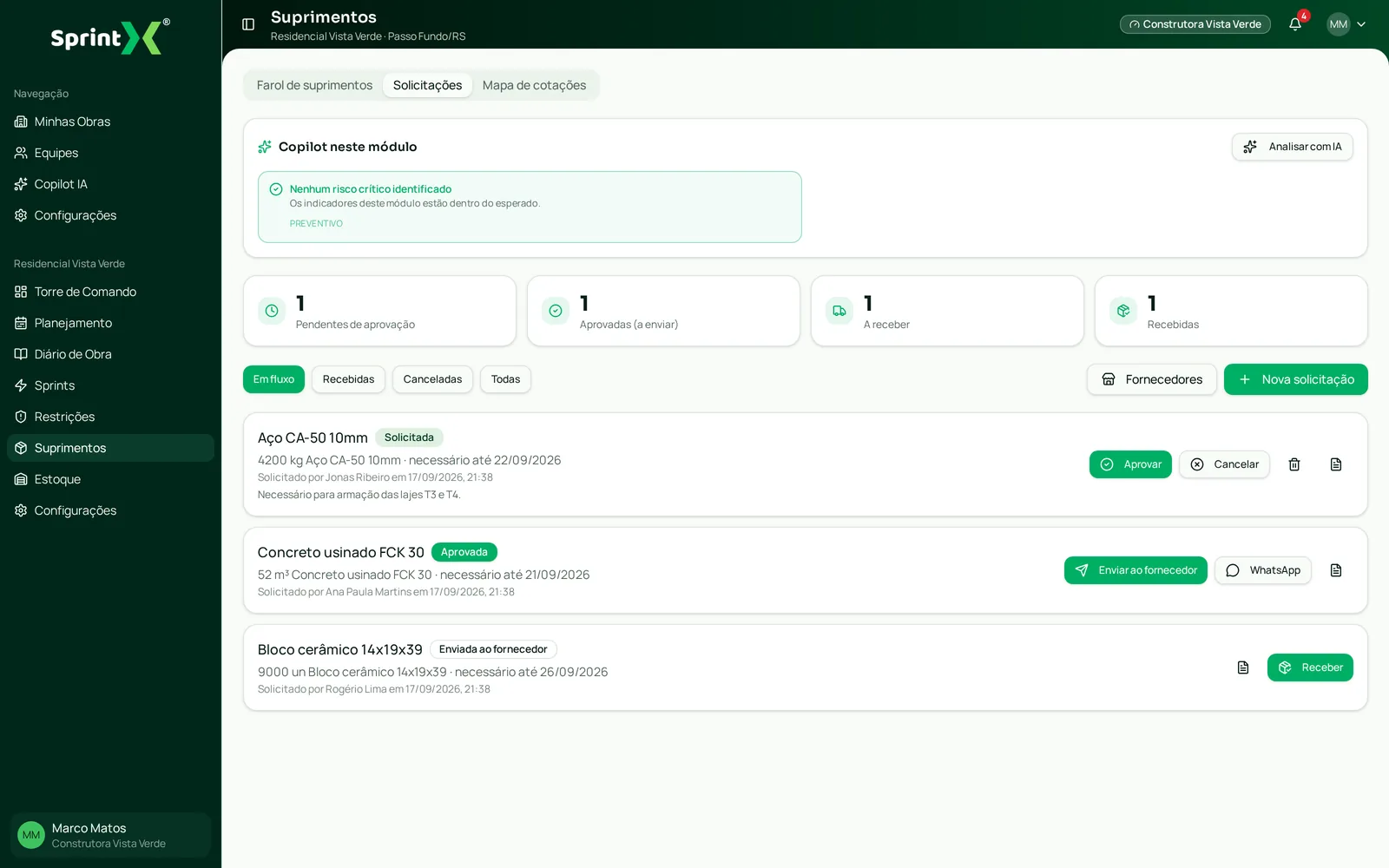Delete Aço CA-50 10mm with trash icon
Image resolution: width=1389 pixels, height=868 pixels.
click(x=1294, y=464)
